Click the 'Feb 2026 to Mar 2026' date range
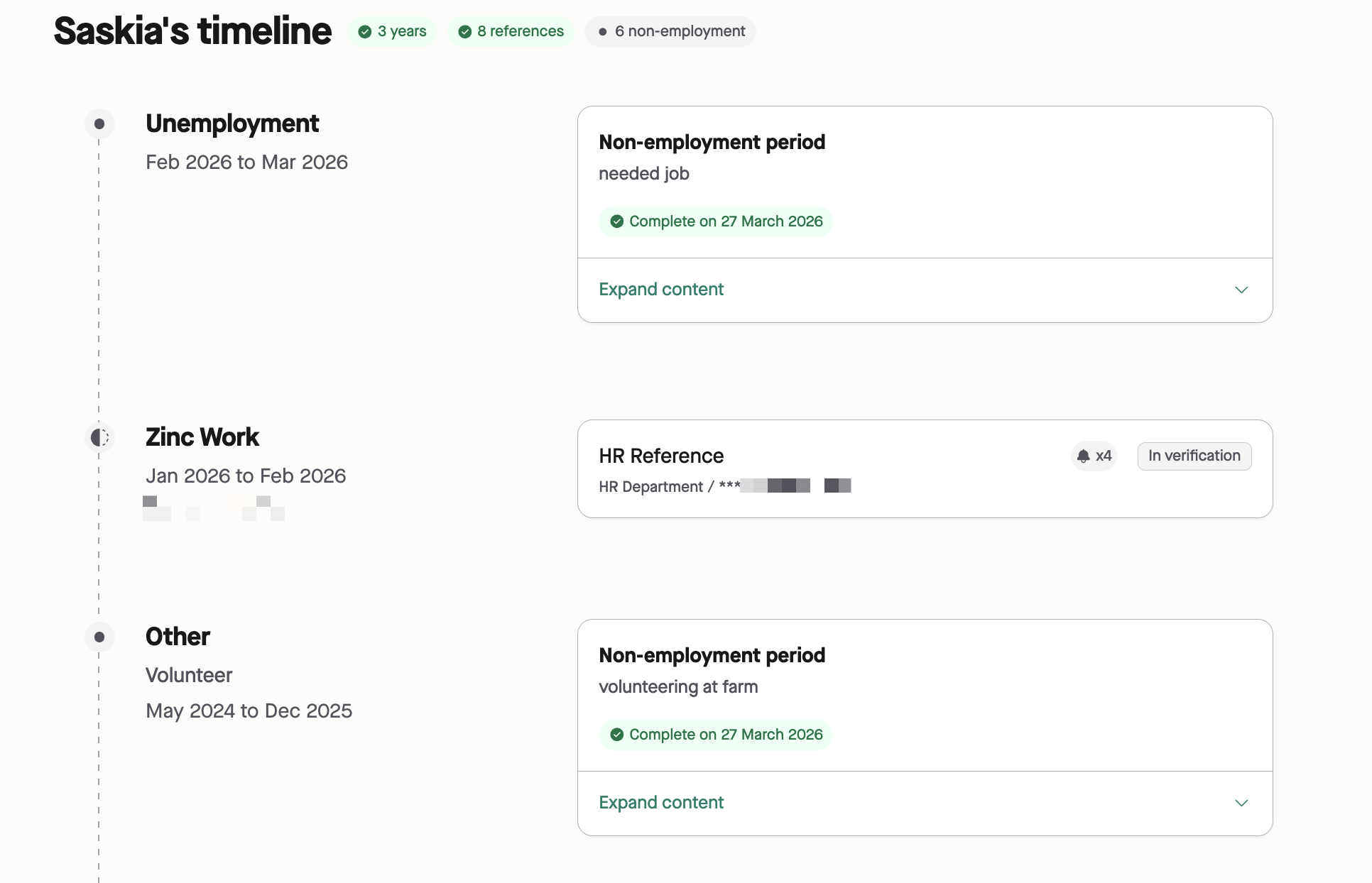 pos(246,163)
